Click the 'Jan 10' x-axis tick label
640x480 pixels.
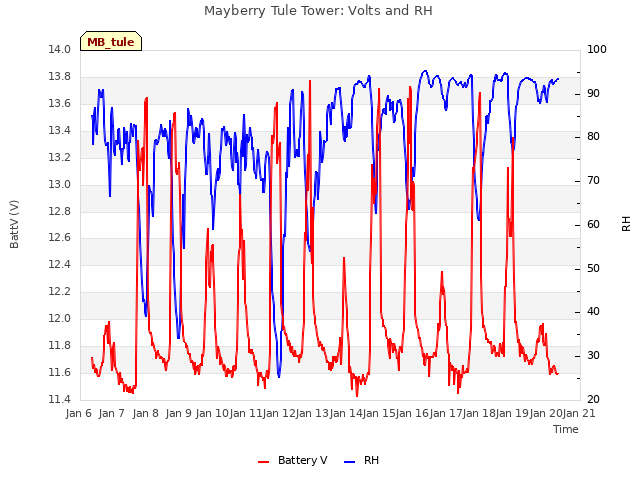pyautogui.click(x=211, y=413)
